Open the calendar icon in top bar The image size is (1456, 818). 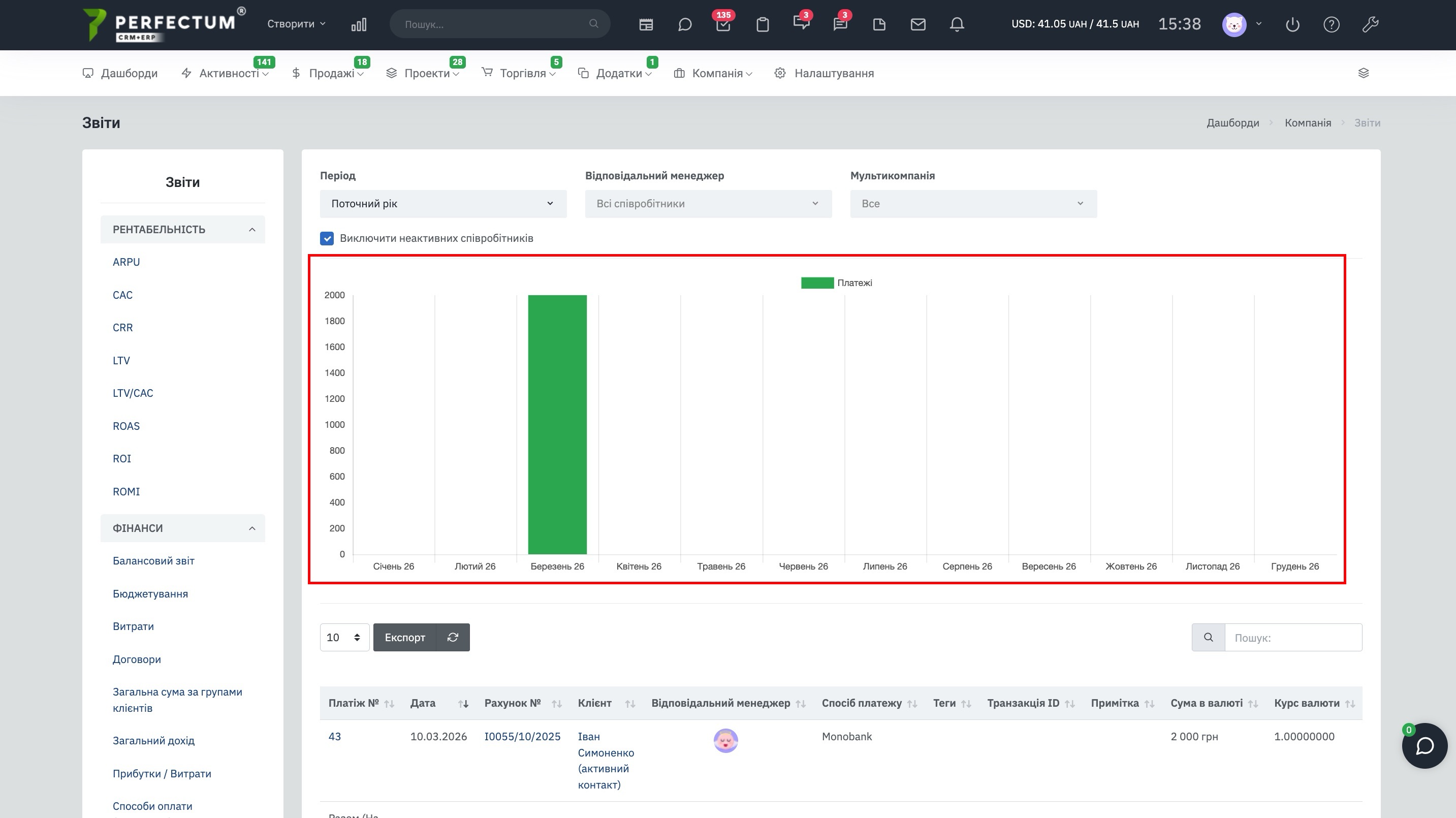(x=646, y=24)
